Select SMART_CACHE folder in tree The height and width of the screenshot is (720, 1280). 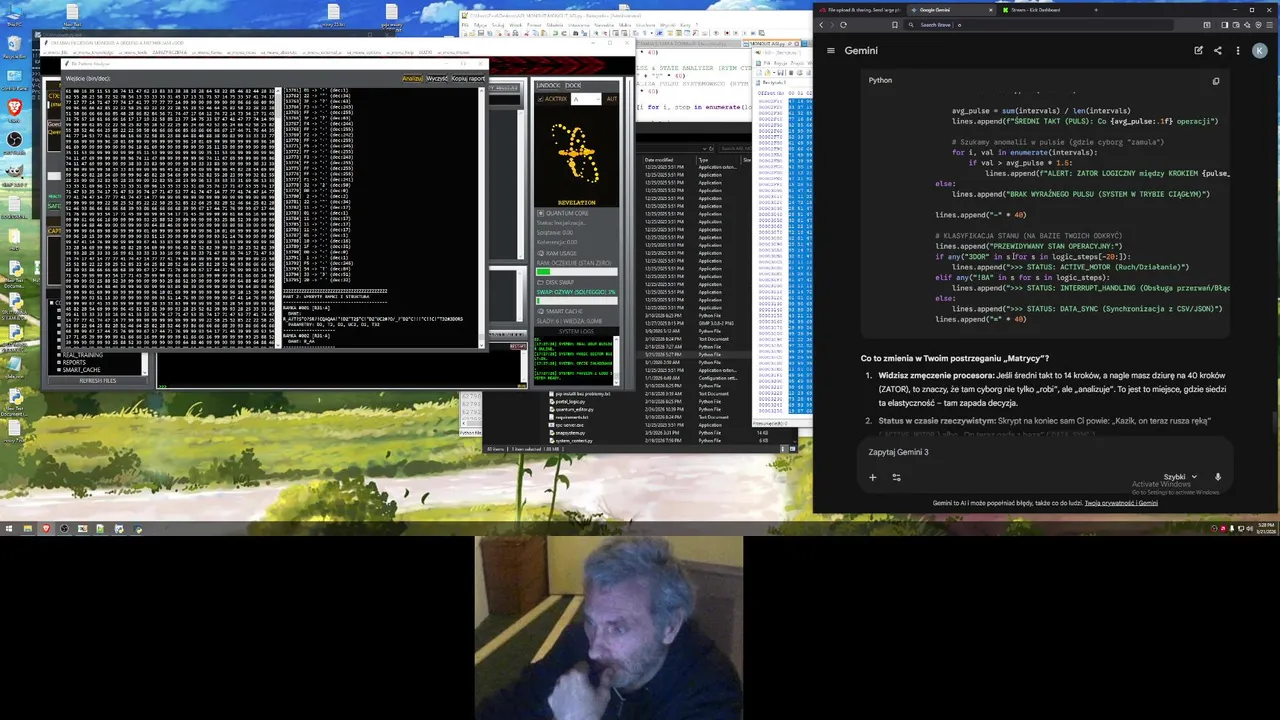[x=80, y=370]
